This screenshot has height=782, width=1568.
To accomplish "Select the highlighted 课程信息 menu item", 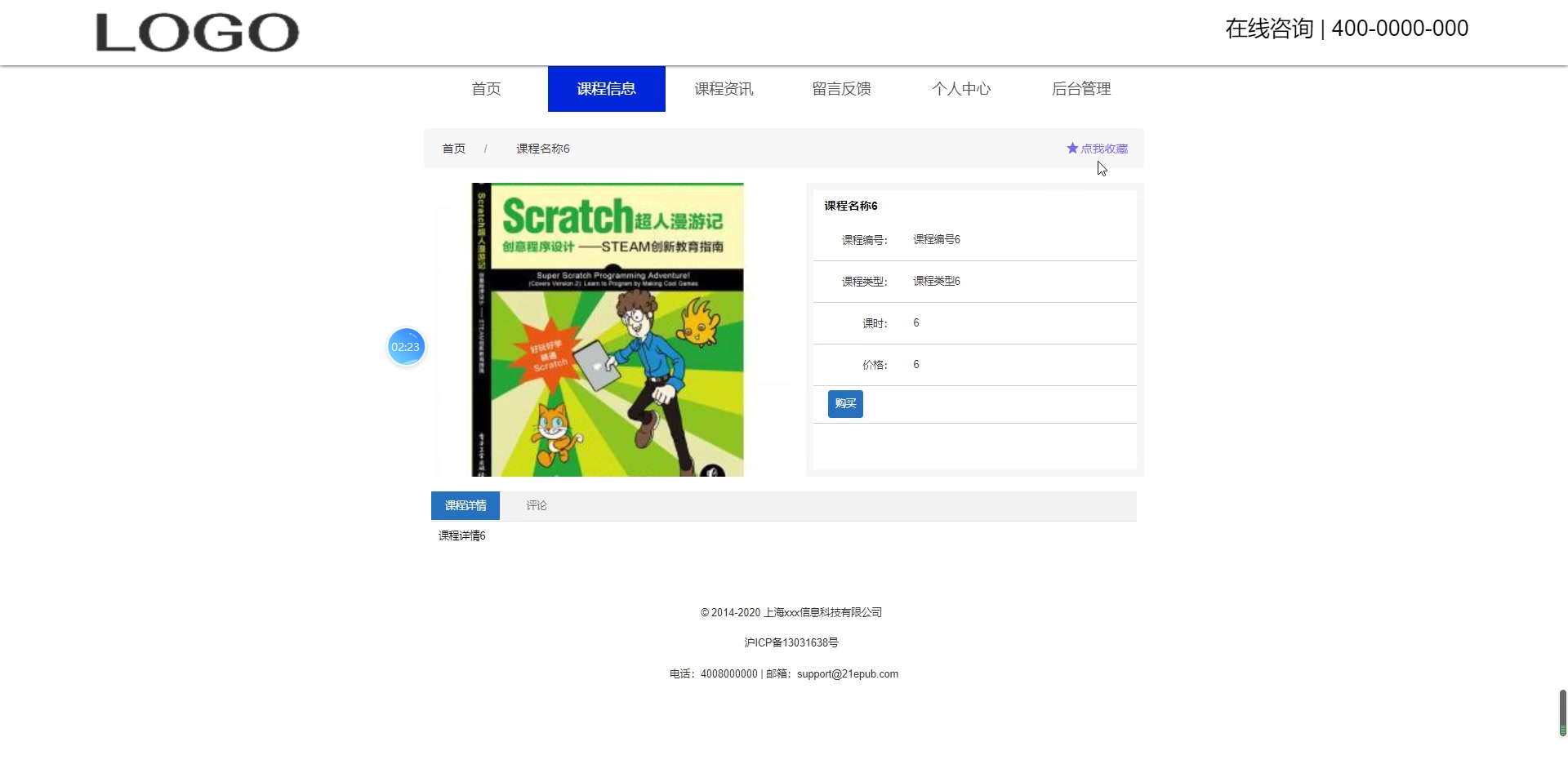I will click(606, 89).
